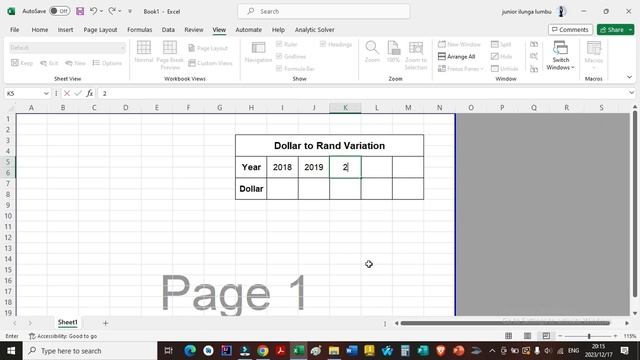Click the formula bar input

point(361,93)
